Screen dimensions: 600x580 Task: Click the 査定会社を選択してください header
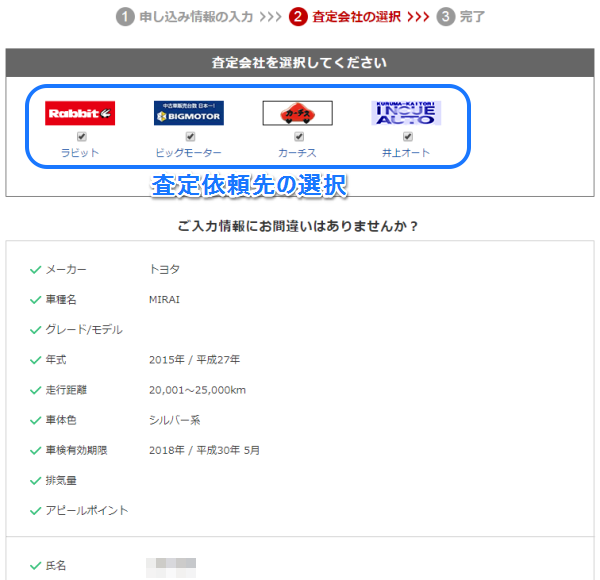300,62
